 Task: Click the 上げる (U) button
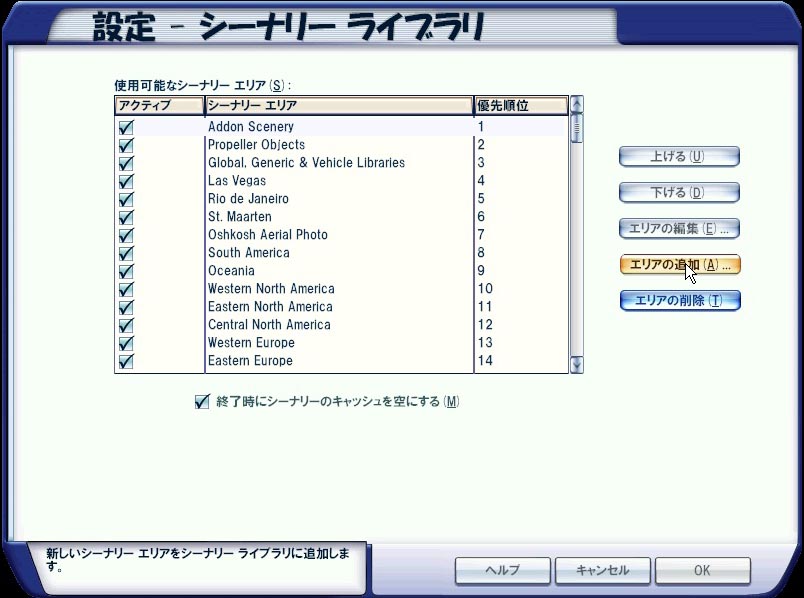click(x=679, y=156)
